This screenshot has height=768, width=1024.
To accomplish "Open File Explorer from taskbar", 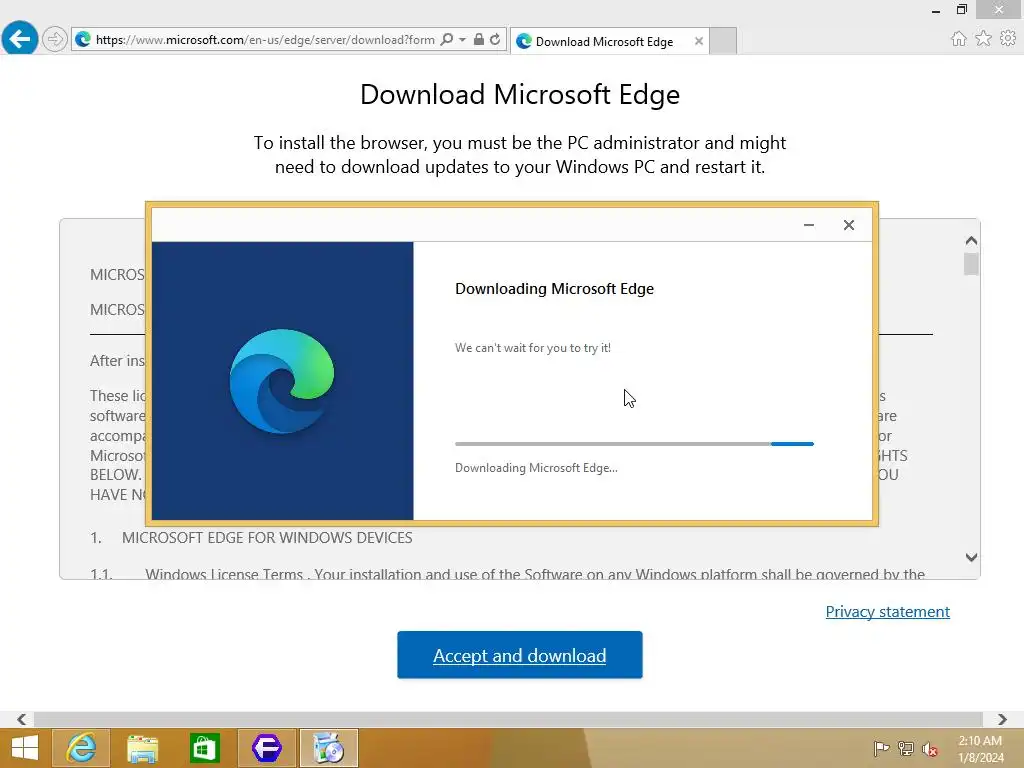I will coord(142,748).
